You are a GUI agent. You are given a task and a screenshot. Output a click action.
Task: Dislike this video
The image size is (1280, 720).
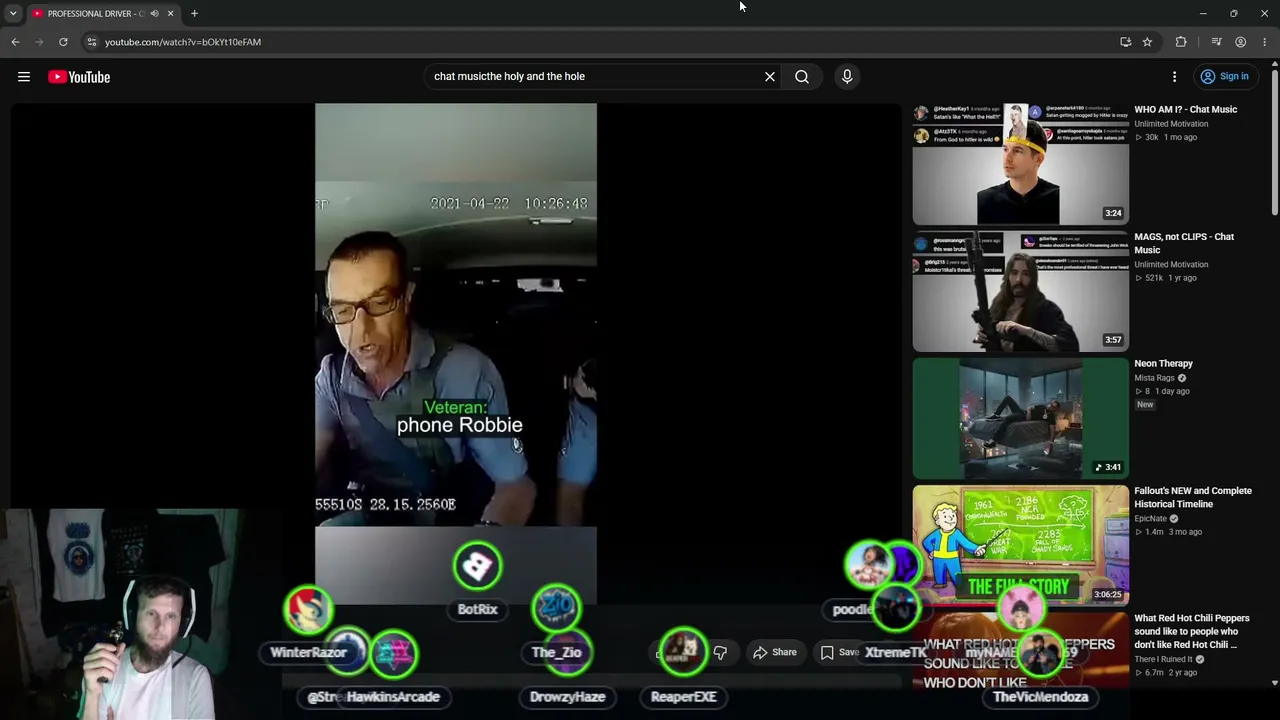(720, 652)
